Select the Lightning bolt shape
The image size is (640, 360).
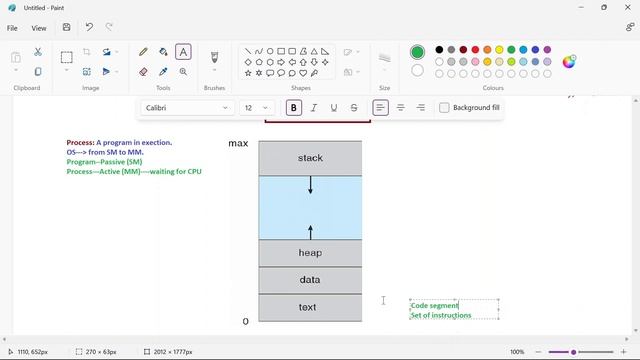pos(314,73)
